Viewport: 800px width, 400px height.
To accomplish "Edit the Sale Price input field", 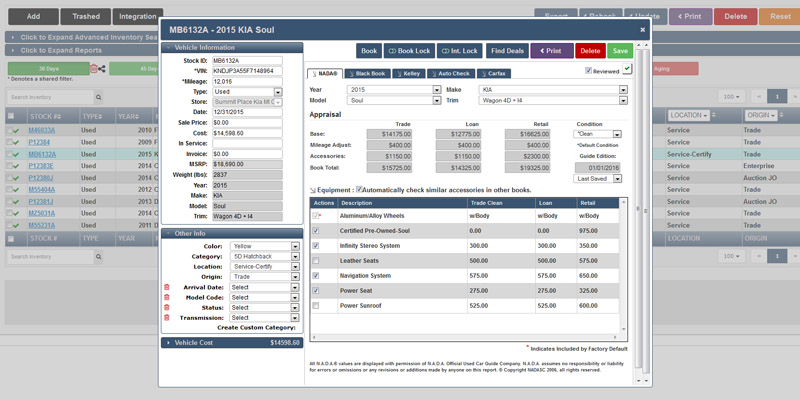I will [x=247, y=123].
